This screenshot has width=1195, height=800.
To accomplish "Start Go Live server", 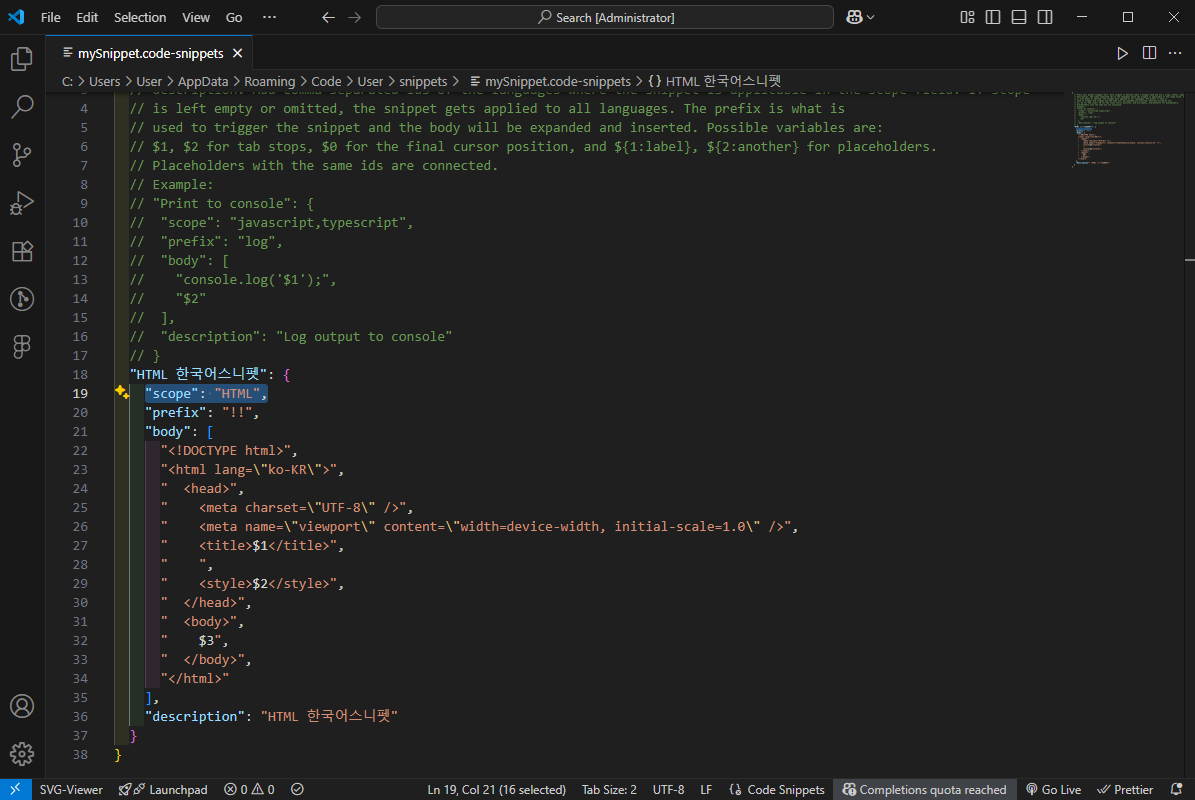I will click(1053, 789).
